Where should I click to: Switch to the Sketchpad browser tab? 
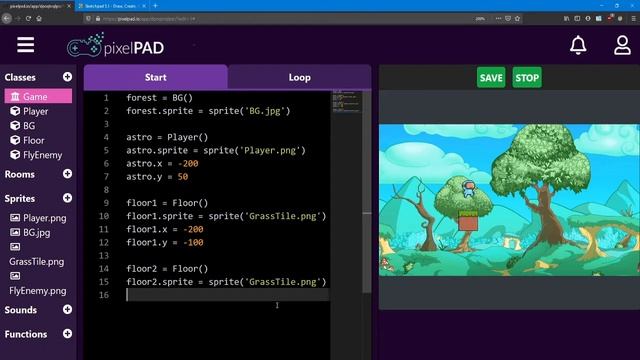click(x=111, y=6)
